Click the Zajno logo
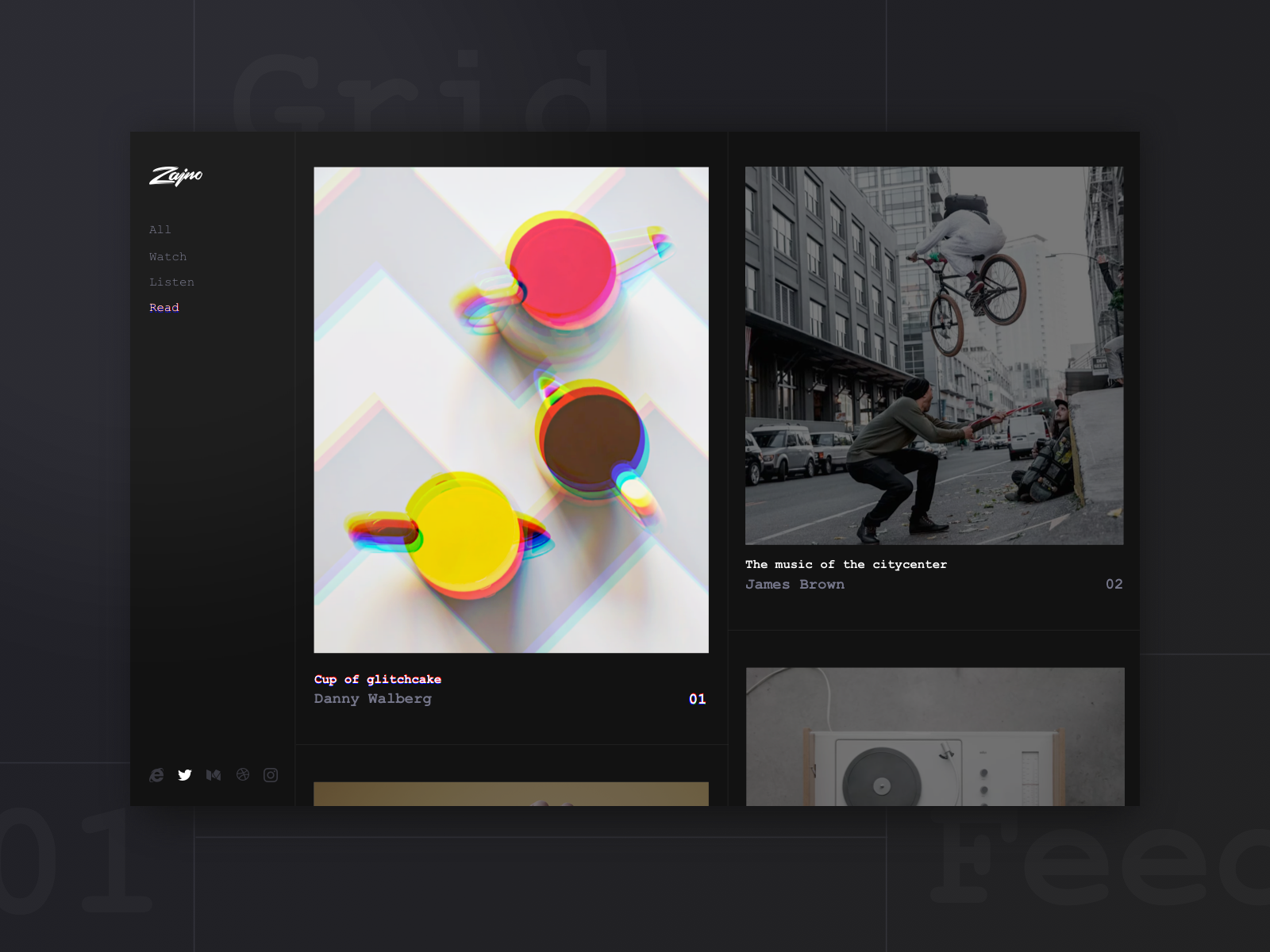The width and height of the screenshot is (1270, 952). coord(176,175)
